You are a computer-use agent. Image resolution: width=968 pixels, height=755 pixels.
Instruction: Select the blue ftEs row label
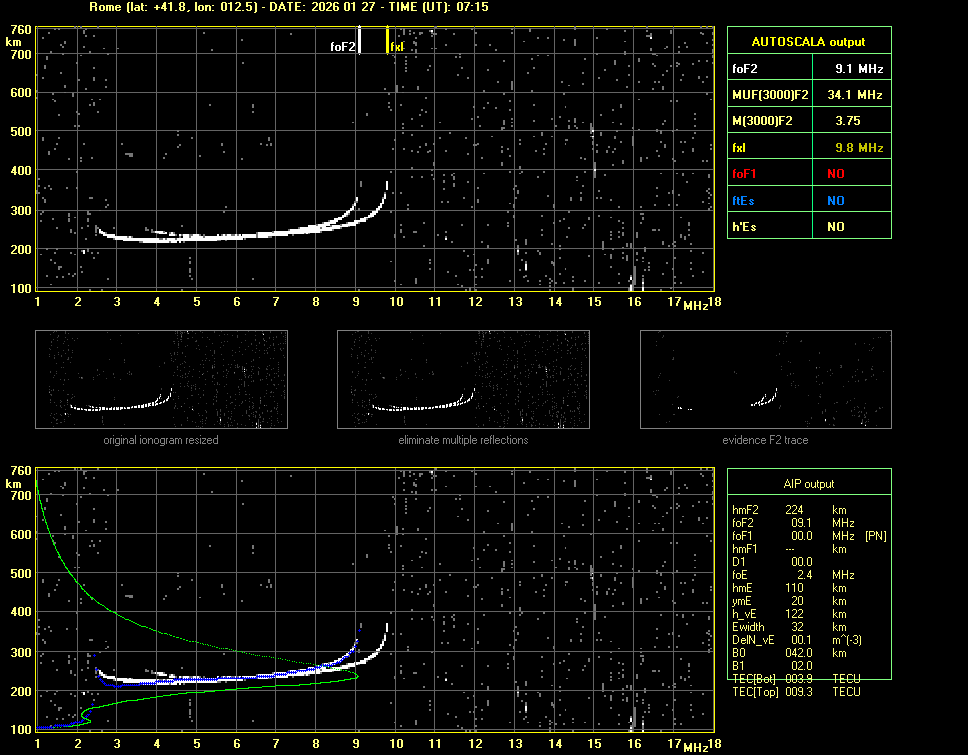[x=744, y=200]
